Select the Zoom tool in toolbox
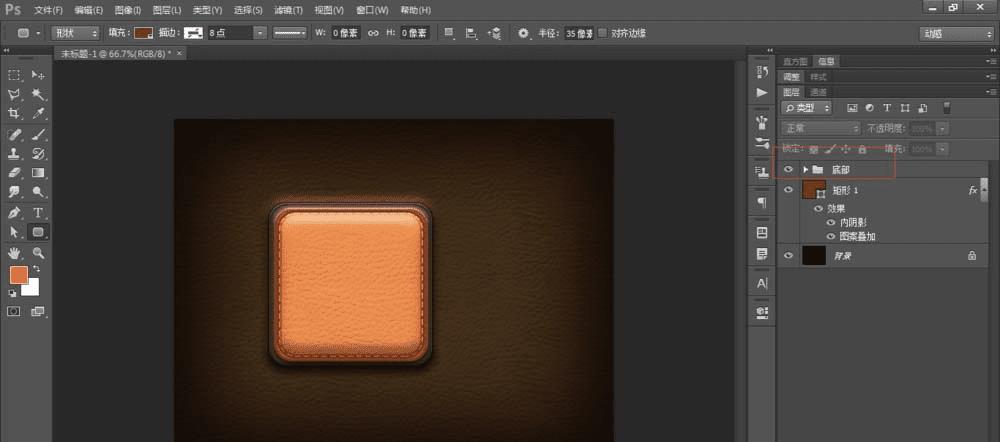 coord(38,253)
